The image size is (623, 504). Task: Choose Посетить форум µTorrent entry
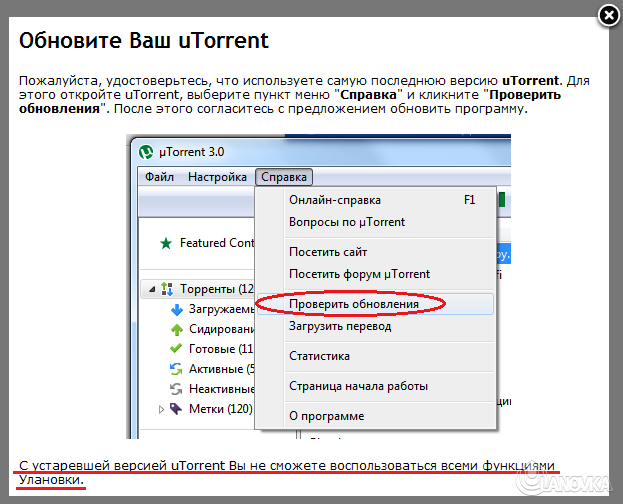375,274
